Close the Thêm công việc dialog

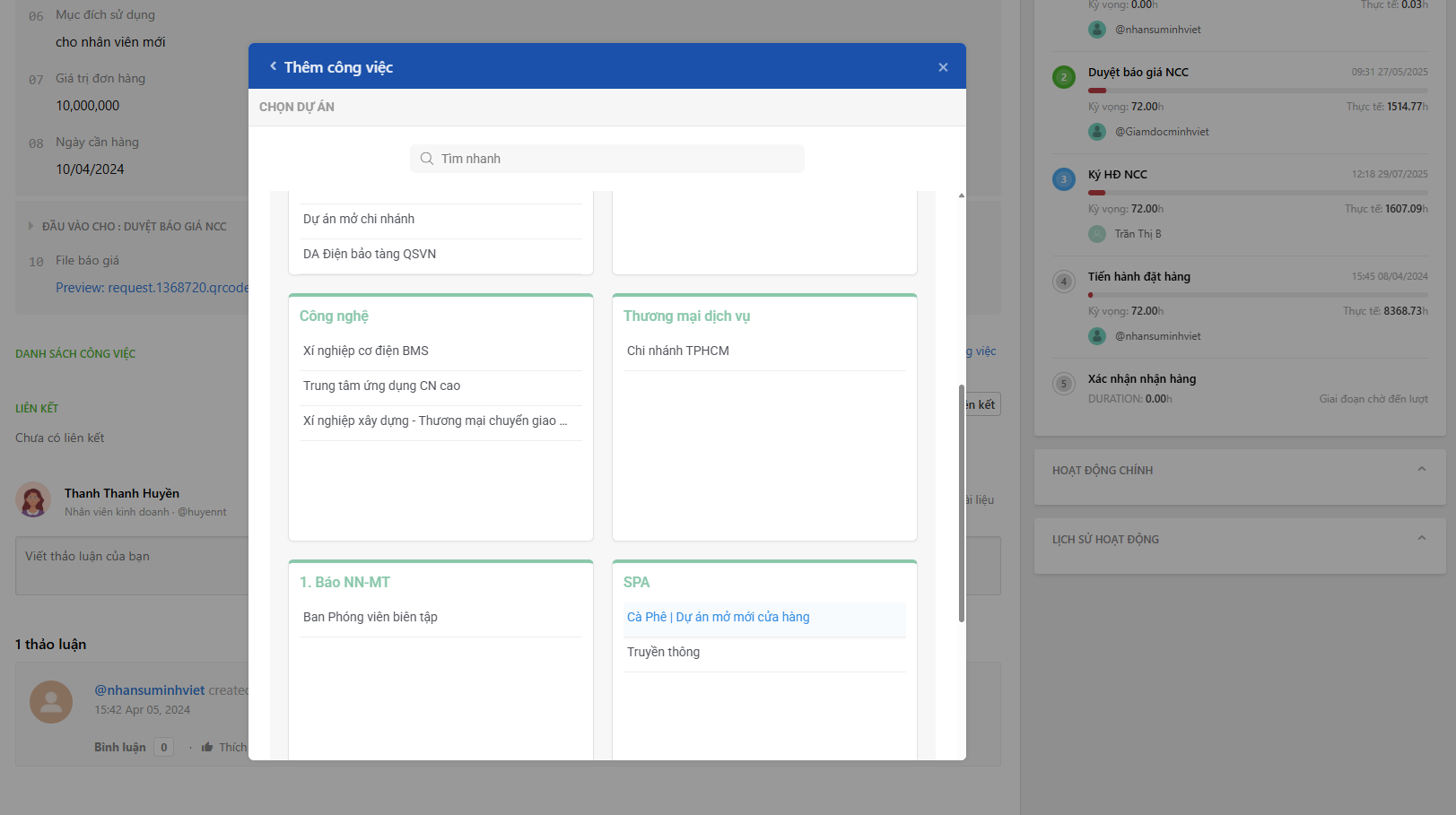click(x=943, y=67)
